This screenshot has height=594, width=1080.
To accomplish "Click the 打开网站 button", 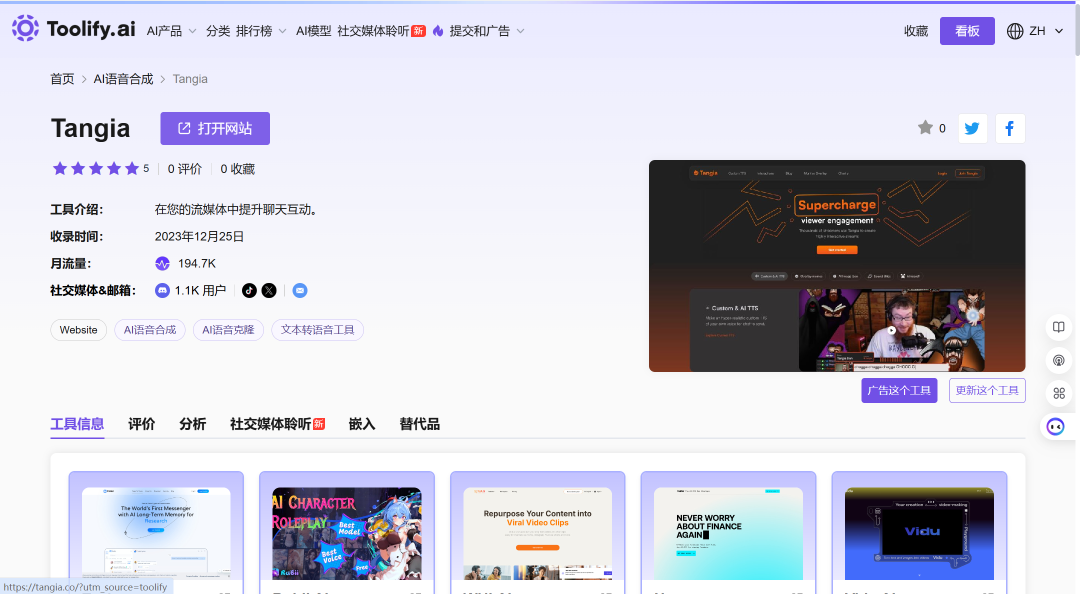I will [x=215, y=128].
